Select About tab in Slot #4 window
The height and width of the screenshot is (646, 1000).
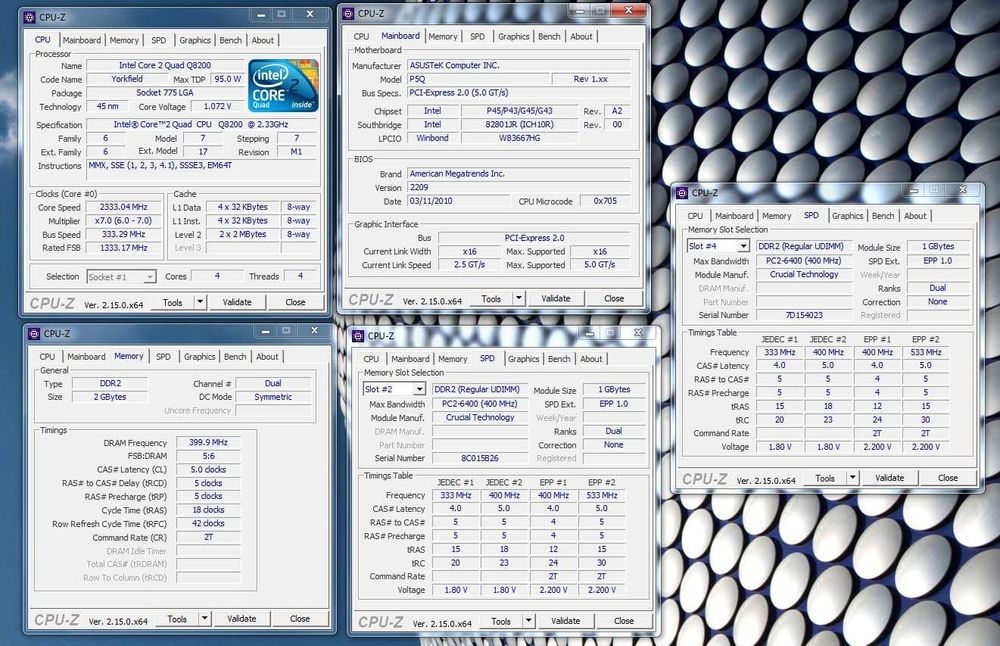915,215
